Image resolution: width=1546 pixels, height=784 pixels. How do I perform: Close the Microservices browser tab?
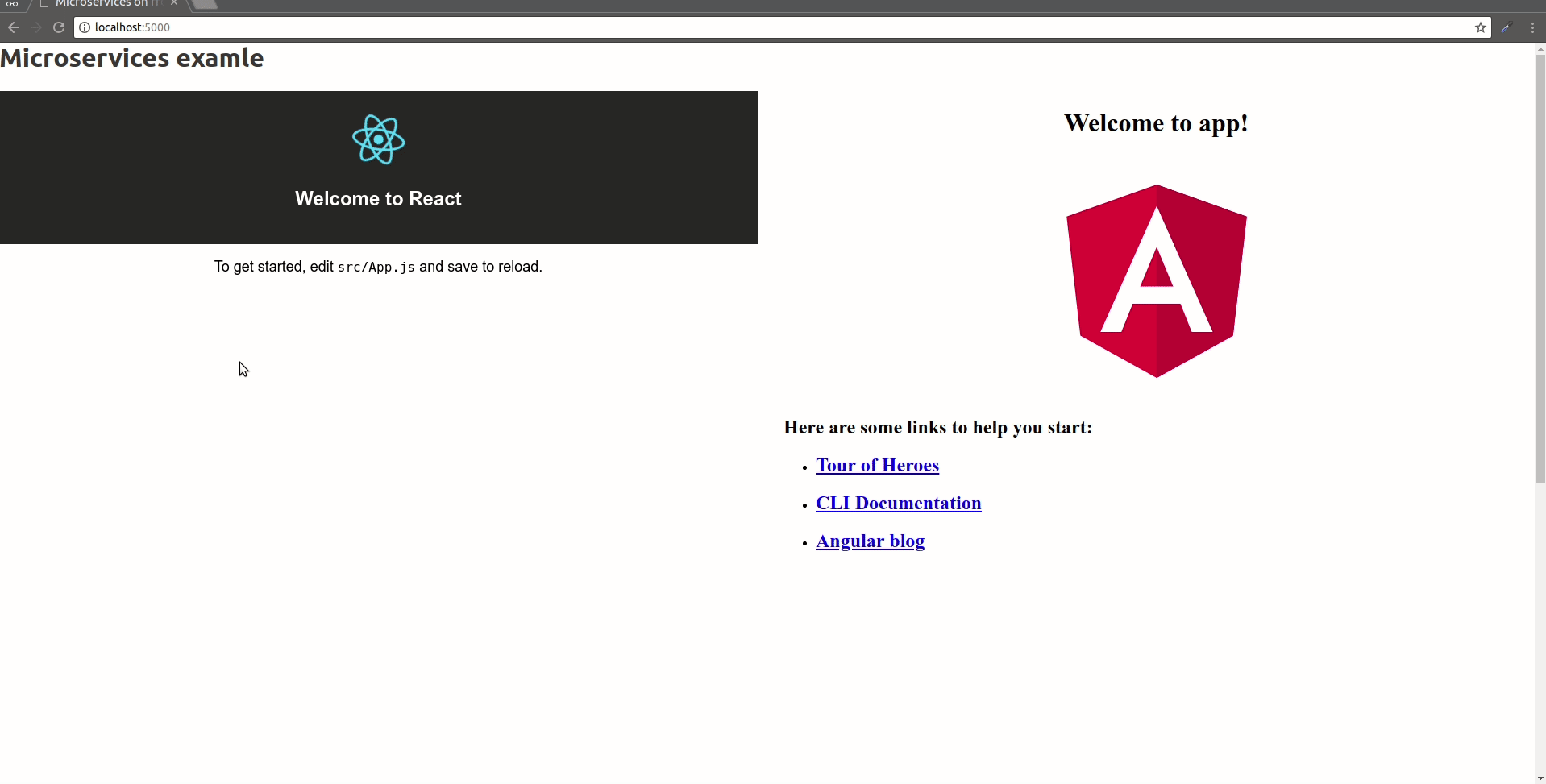coord(174,3)
